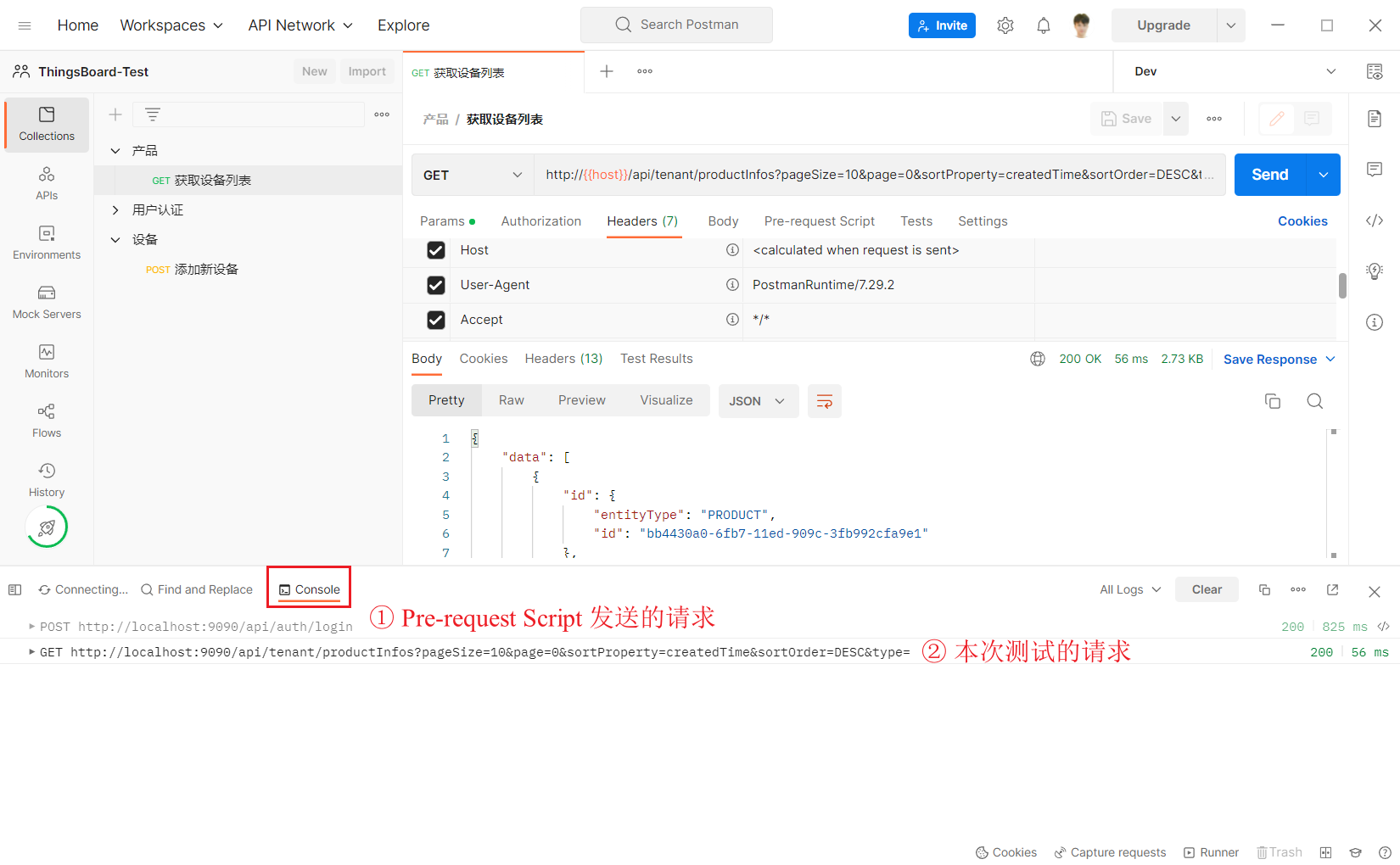The height and width of the screenshot is (865, 1400).
Task: Open the documentation icon in right sidebar
Action: pos(1375,119)
